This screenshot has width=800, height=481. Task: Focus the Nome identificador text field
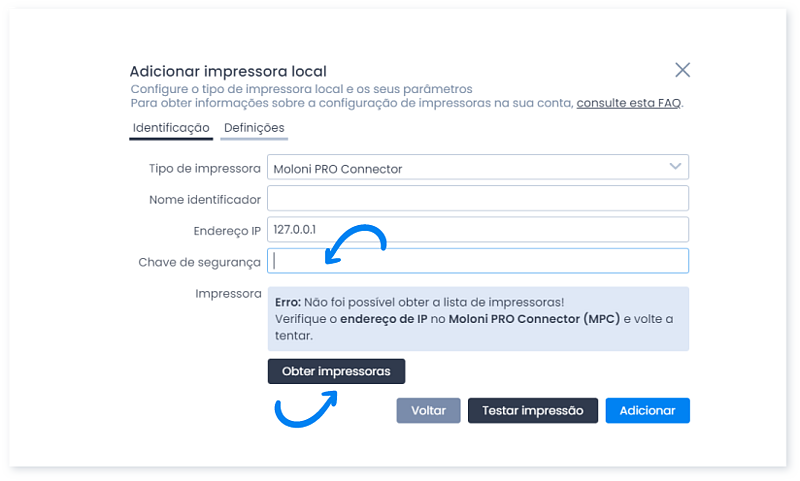pyautogui.click(x=478, y=199)
